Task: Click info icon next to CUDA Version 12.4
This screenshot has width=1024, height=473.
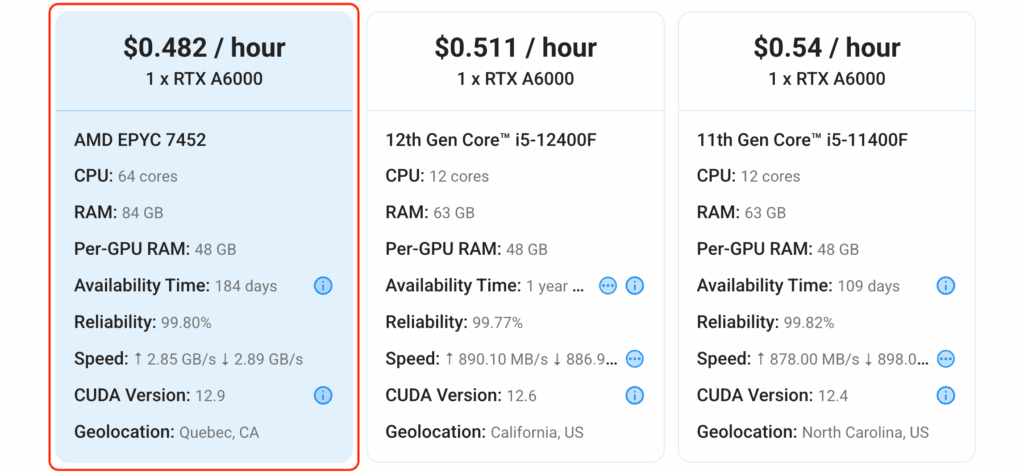Action: pos(946,395)
